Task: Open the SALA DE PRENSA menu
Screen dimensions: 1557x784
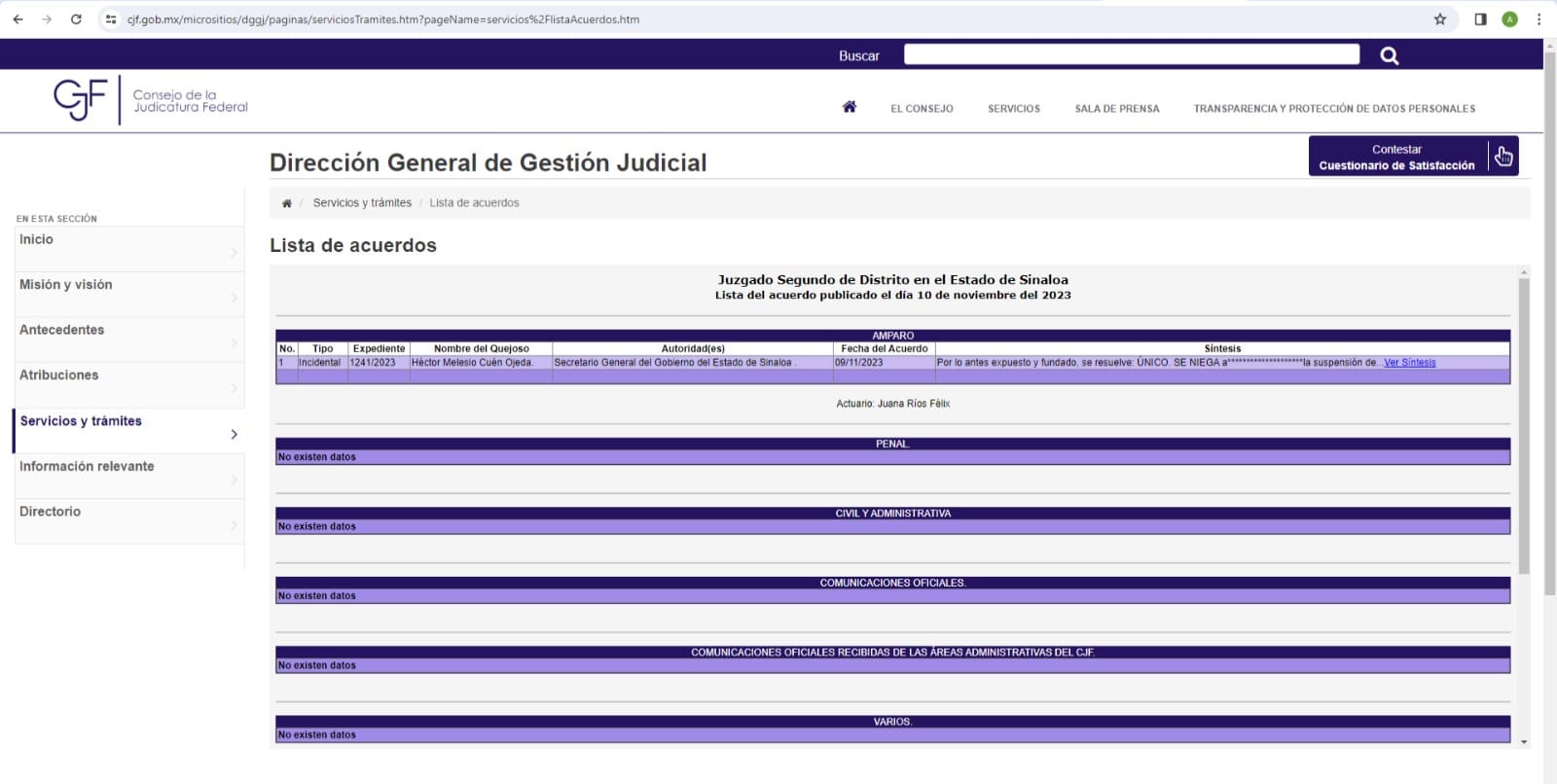Action: [1117, 109]
